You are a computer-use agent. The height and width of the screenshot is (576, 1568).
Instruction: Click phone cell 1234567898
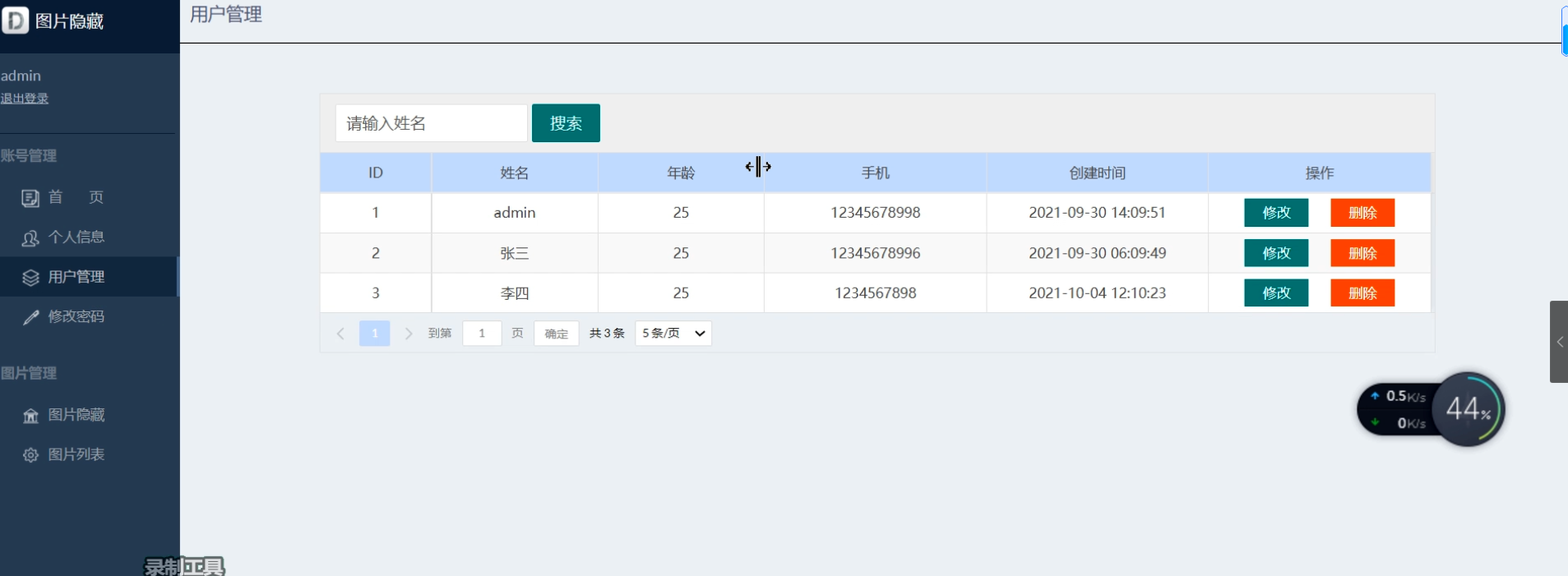(x=876, y=293)
